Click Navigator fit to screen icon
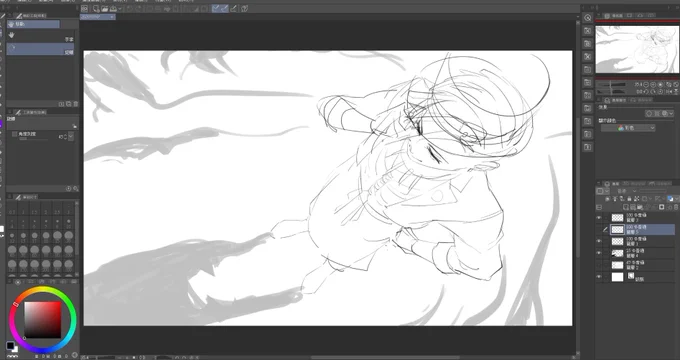This screenshot has height=360, width=680. coord(668,85)
